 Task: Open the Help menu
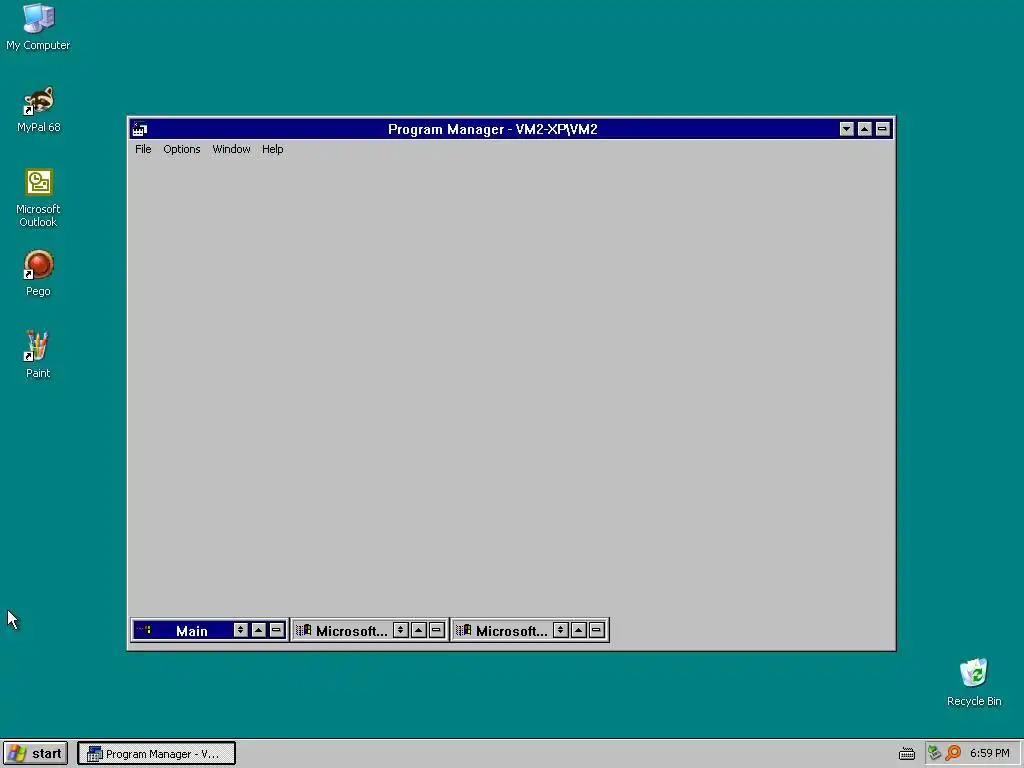272,149
